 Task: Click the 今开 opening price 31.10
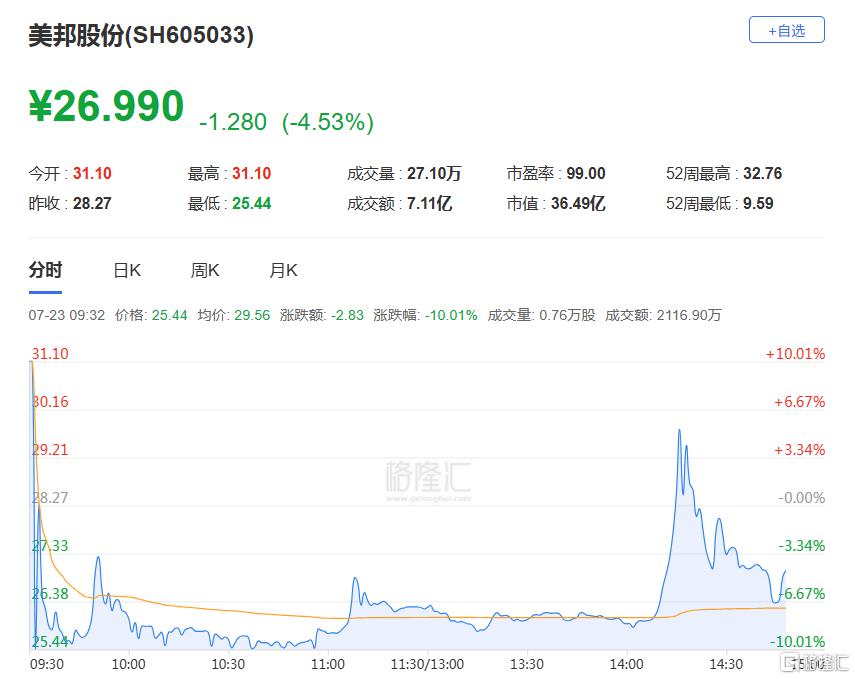(x=92, y=173)
